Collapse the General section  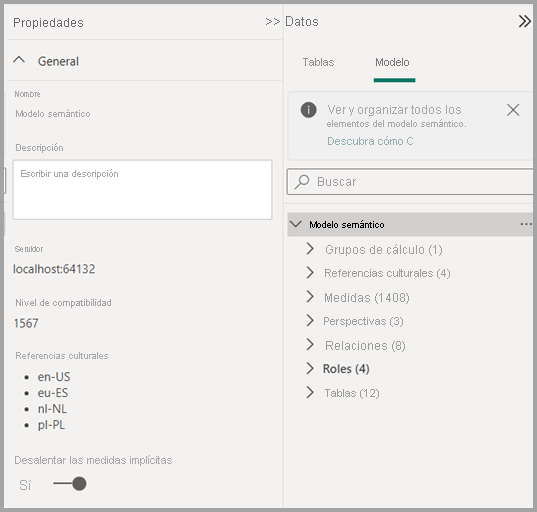click(x=19, y=60)
